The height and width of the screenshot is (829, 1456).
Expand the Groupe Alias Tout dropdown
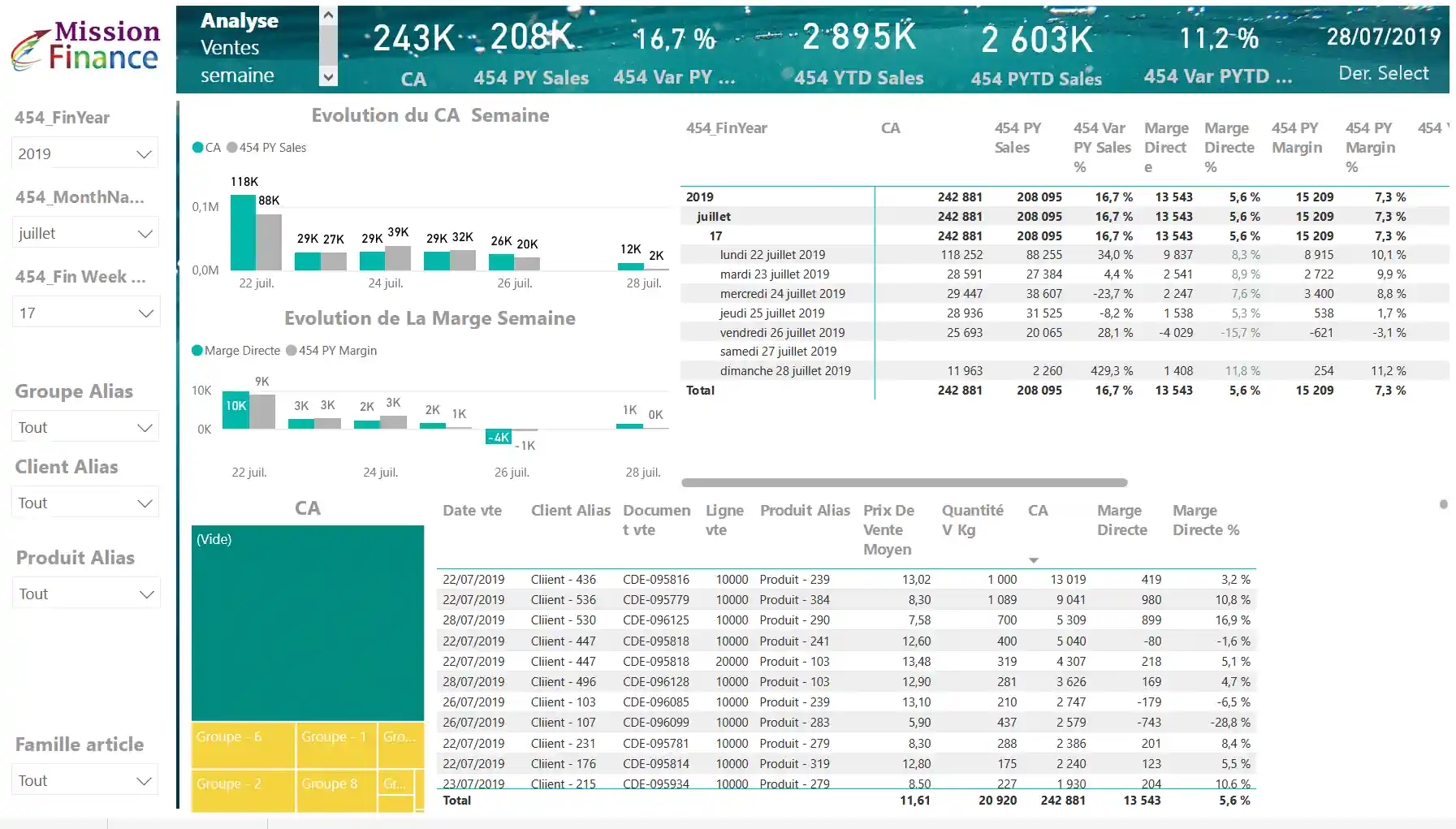pyautogui.click(x=85, y=427)
